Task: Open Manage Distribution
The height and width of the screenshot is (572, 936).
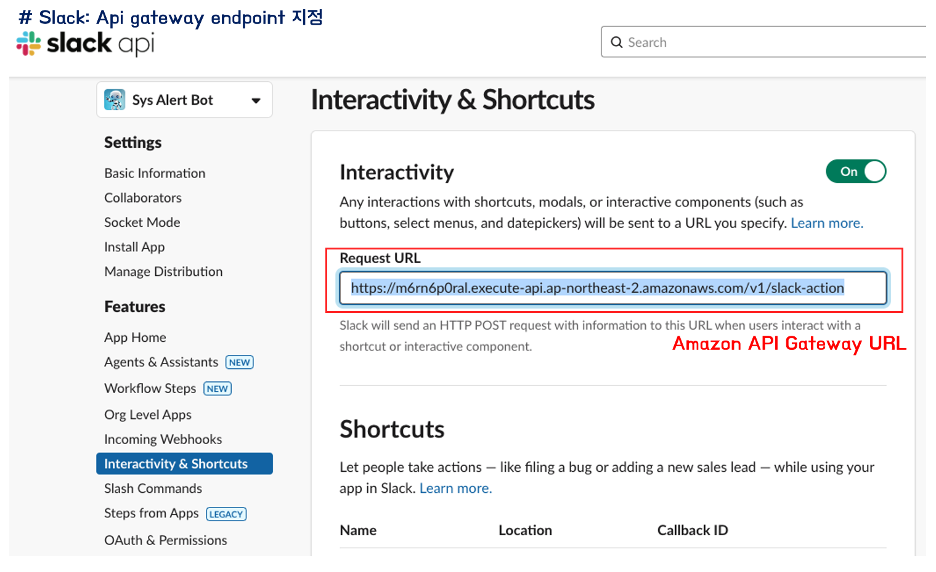Action: point(163,272)
